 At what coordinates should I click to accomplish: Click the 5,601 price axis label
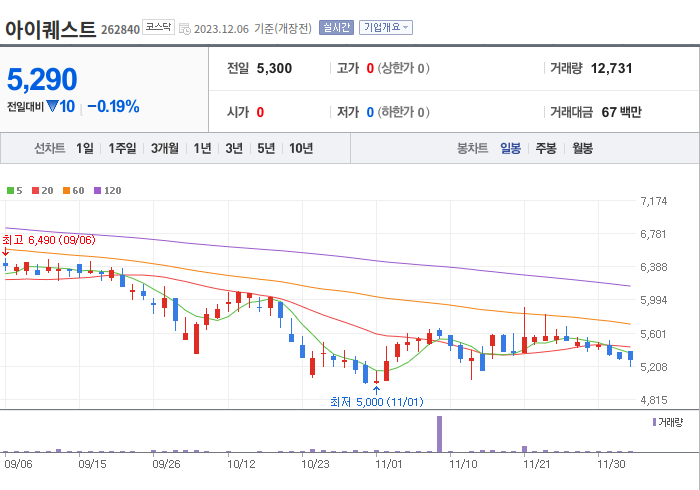click(x=654, y=334)
